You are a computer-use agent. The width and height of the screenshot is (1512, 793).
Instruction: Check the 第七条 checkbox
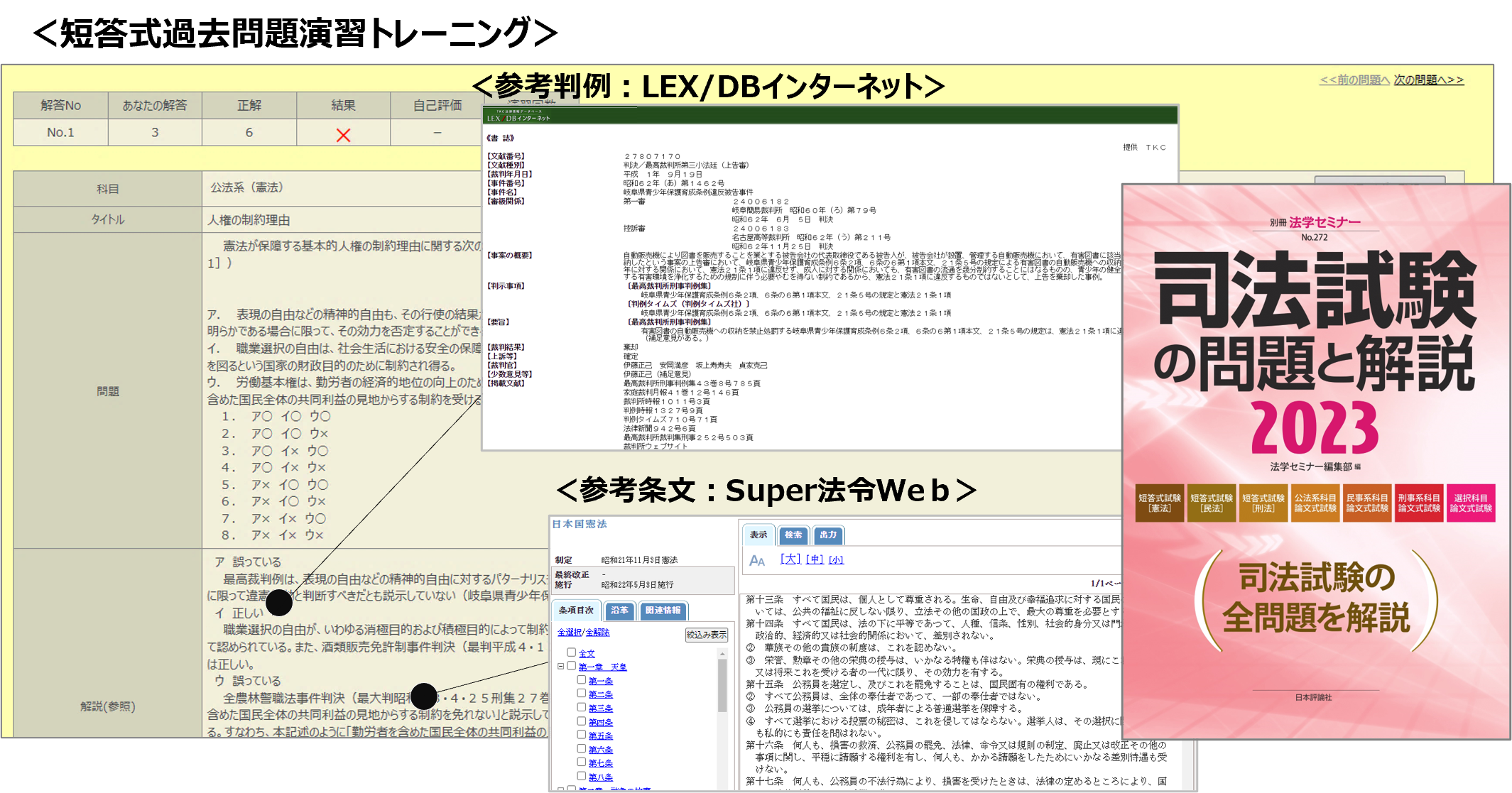point(582,762)
